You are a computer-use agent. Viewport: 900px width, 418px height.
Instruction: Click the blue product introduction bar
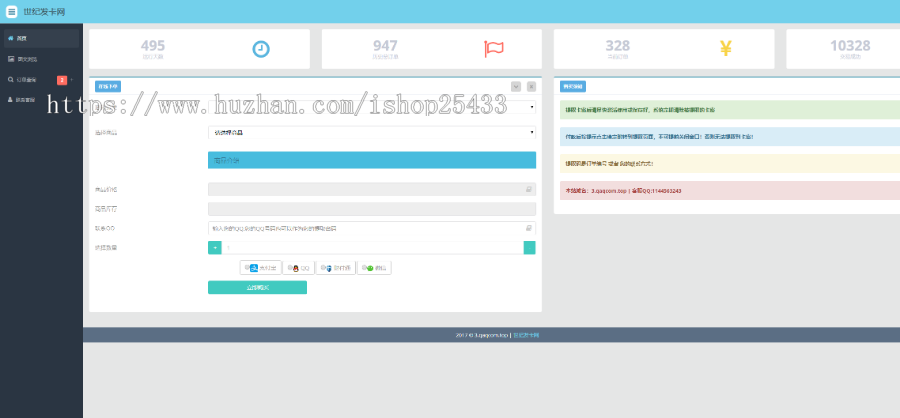point(372,160)
